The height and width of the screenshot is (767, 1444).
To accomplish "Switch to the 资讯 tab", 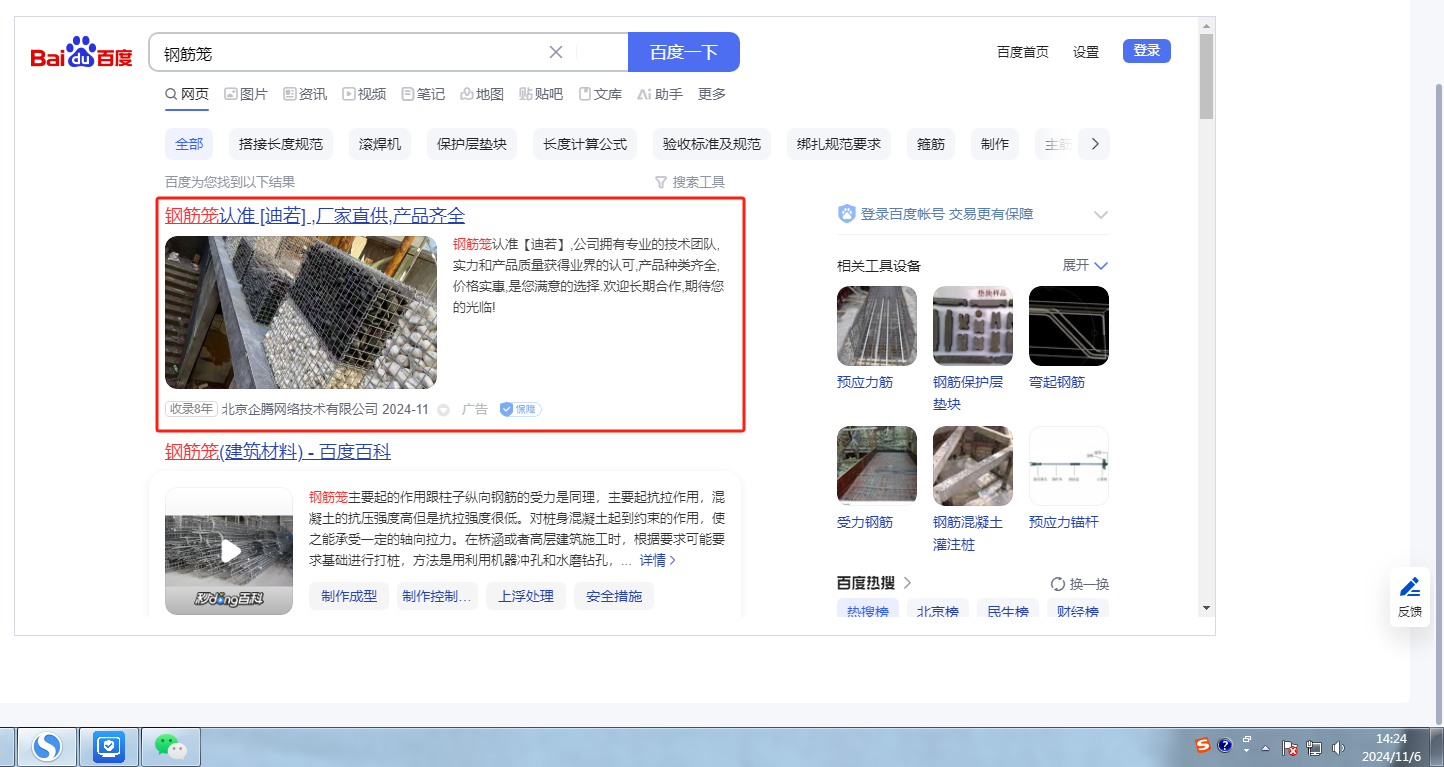I will (305, 94).
